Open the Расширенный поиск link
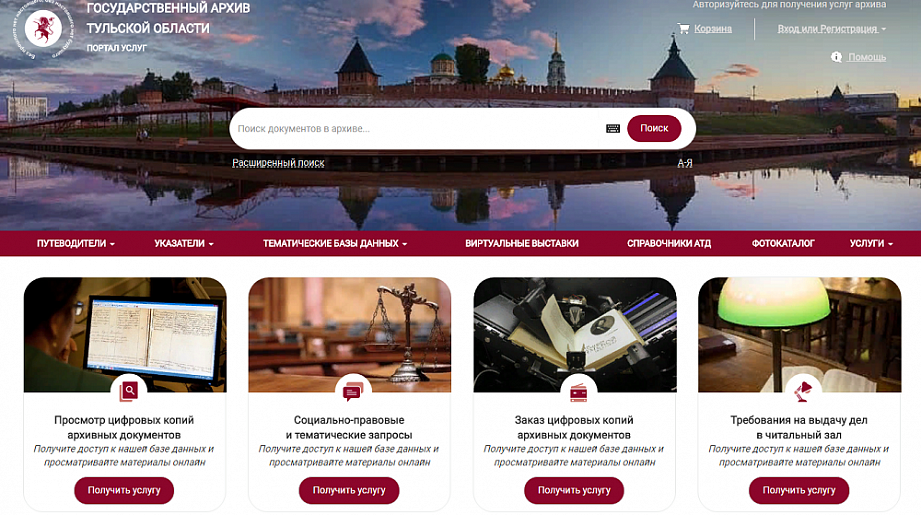Screen dimensions: 921x515 (278, 163)
